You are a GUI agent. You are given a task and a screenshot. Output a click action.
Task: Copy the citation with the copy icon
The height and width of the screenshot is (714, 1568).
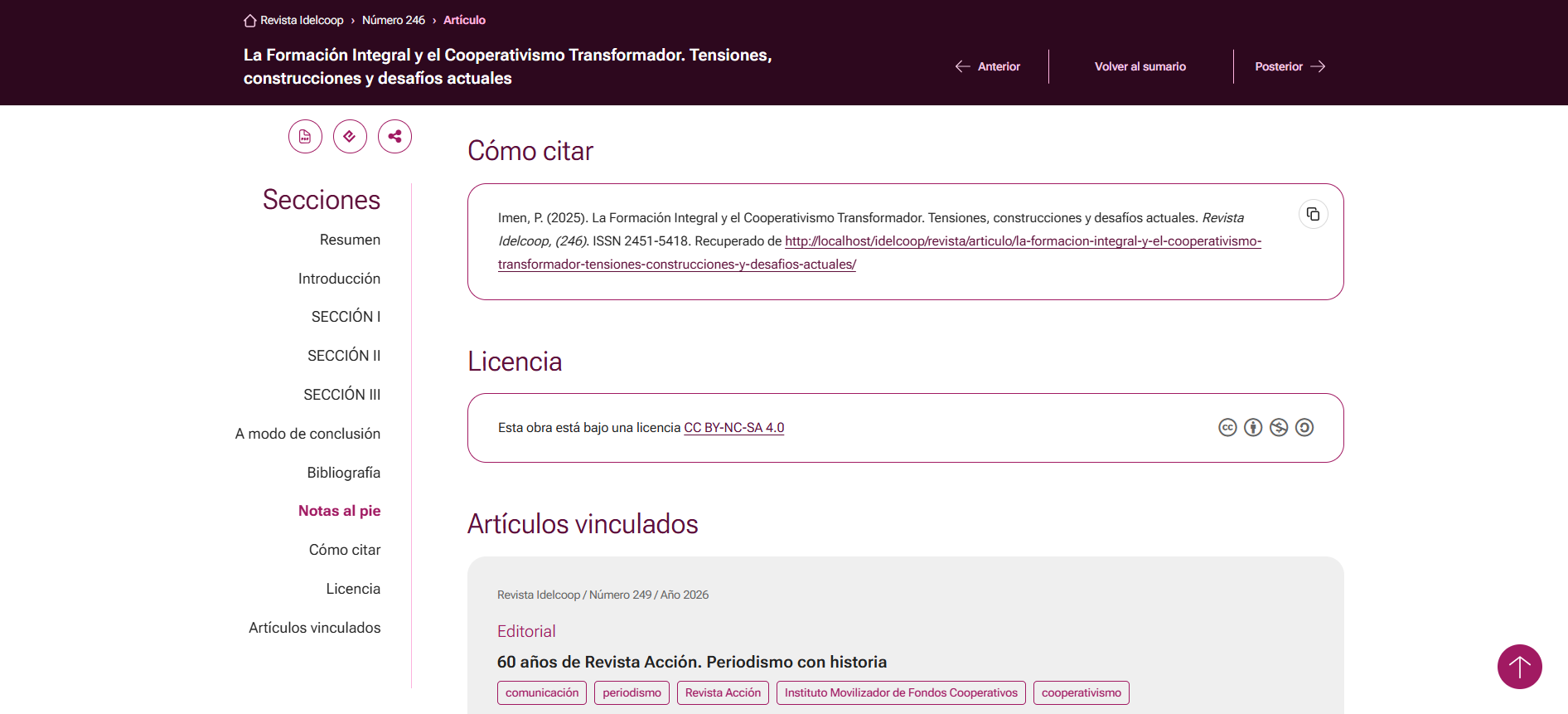(1313, 215)
